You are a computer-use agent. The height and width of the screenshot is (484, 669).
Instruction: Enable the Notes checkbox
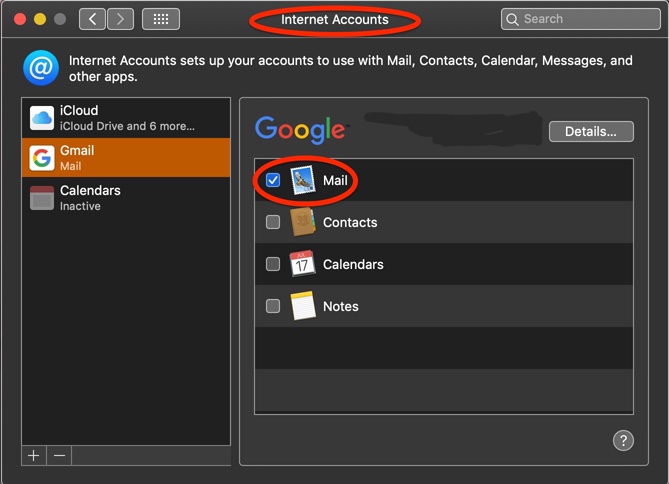click(273, 306)
